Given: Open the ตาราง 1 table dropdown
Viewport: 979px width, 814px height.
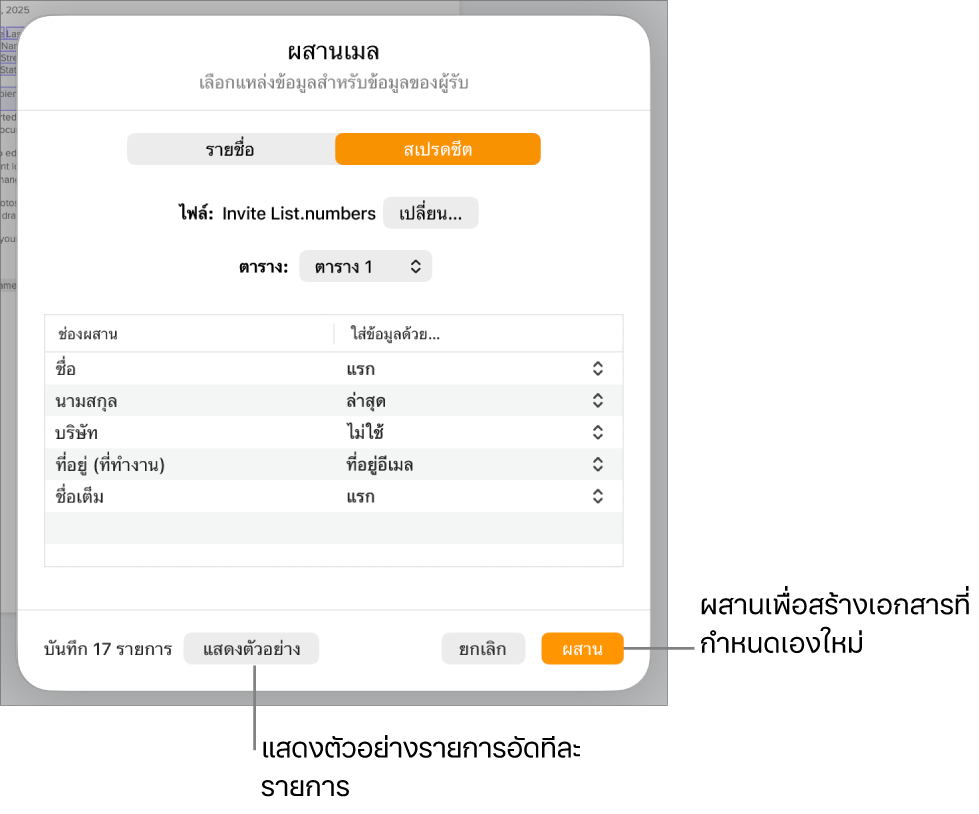Looking at the screenshot, I should [x=365, y=267].
